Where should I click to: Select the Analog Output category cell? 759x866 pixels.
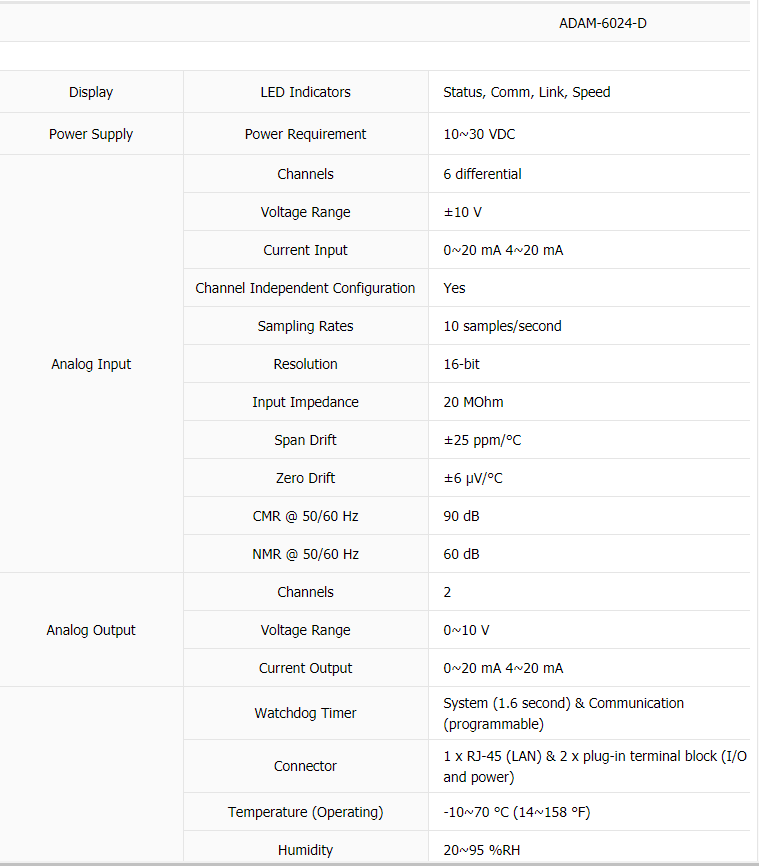pos(91,630)
